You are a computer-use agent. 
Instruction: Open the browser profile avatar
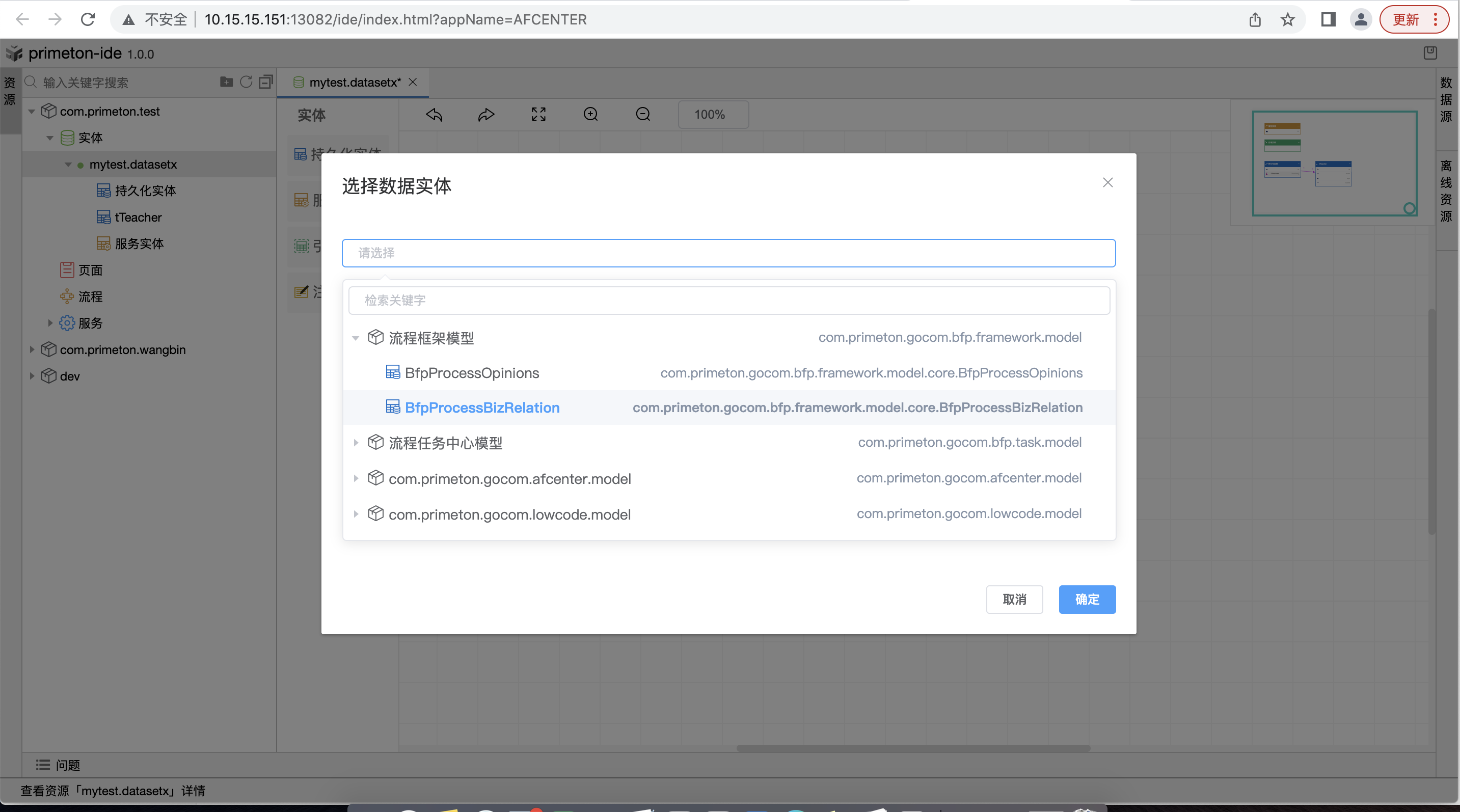(1361, 20)
